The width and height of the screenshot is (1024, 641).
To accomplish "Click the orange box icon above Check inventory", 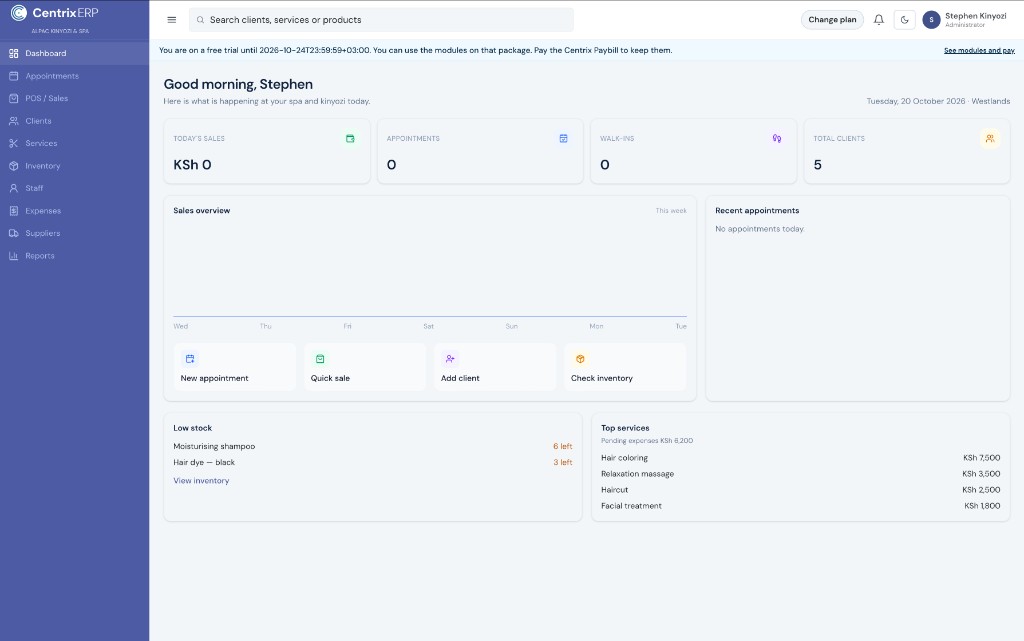I will click(x=580, y=358).
